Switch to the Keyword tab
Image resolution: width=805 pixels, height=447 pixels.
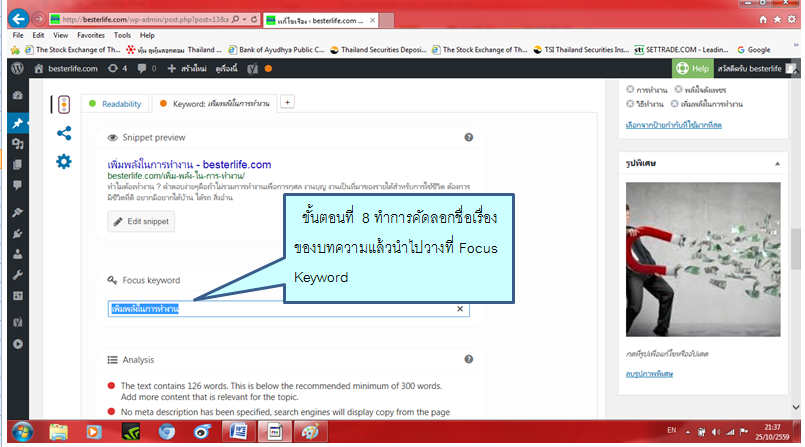coord(215,104)
